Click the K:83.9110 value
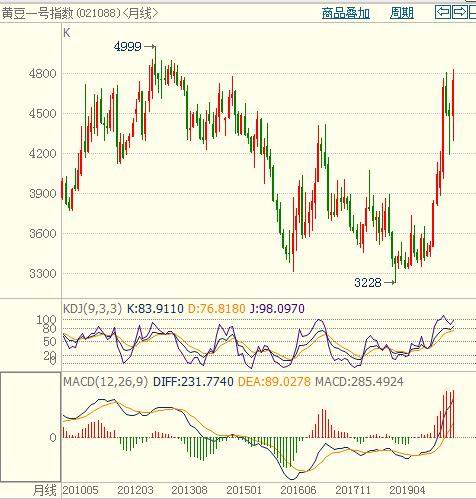This screenshot has height=499, width=476. (155, 309)
